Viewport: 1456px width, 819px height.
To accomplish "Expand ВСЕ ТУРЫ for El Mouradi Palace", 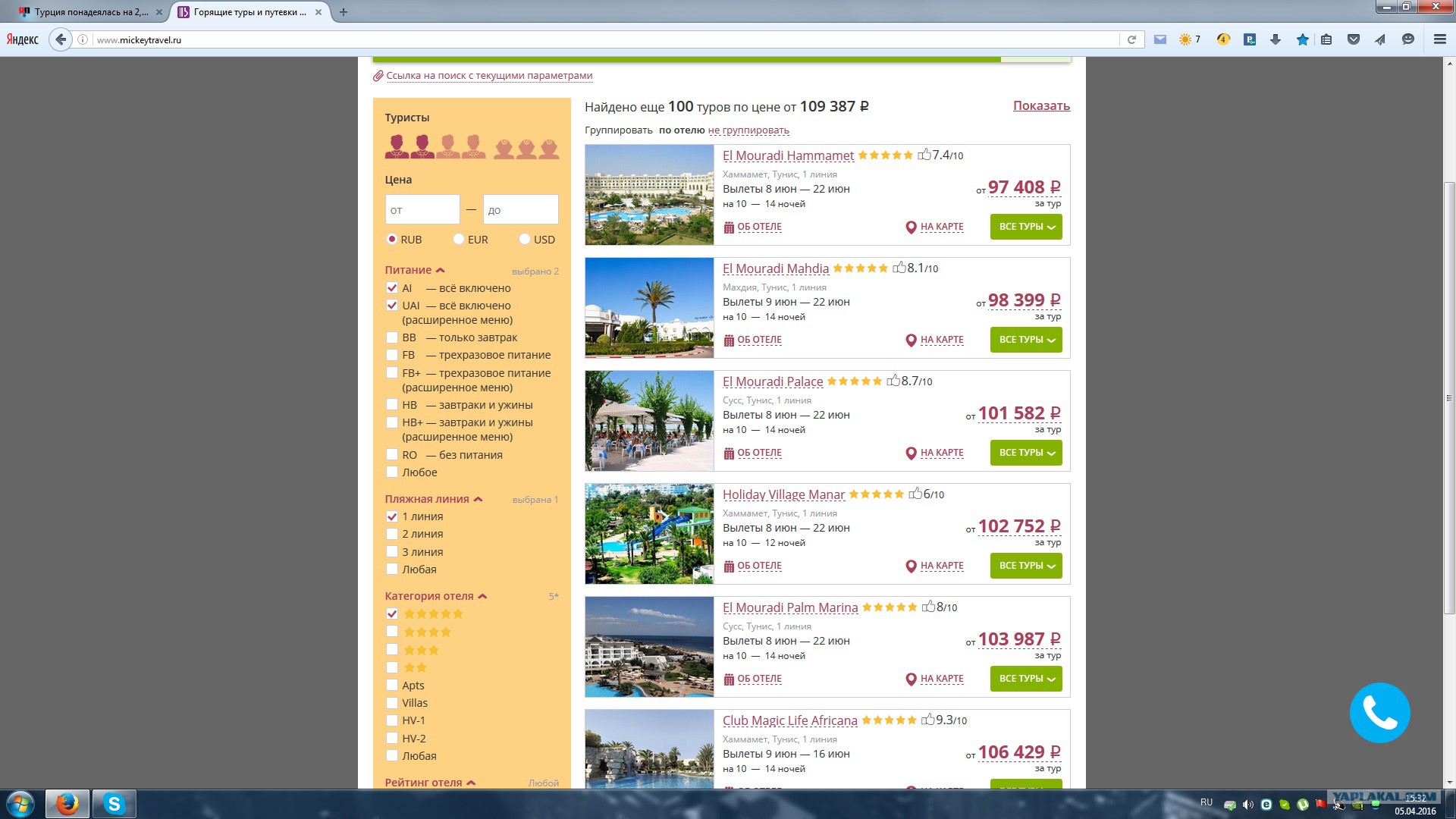I will coord(1026,453).
